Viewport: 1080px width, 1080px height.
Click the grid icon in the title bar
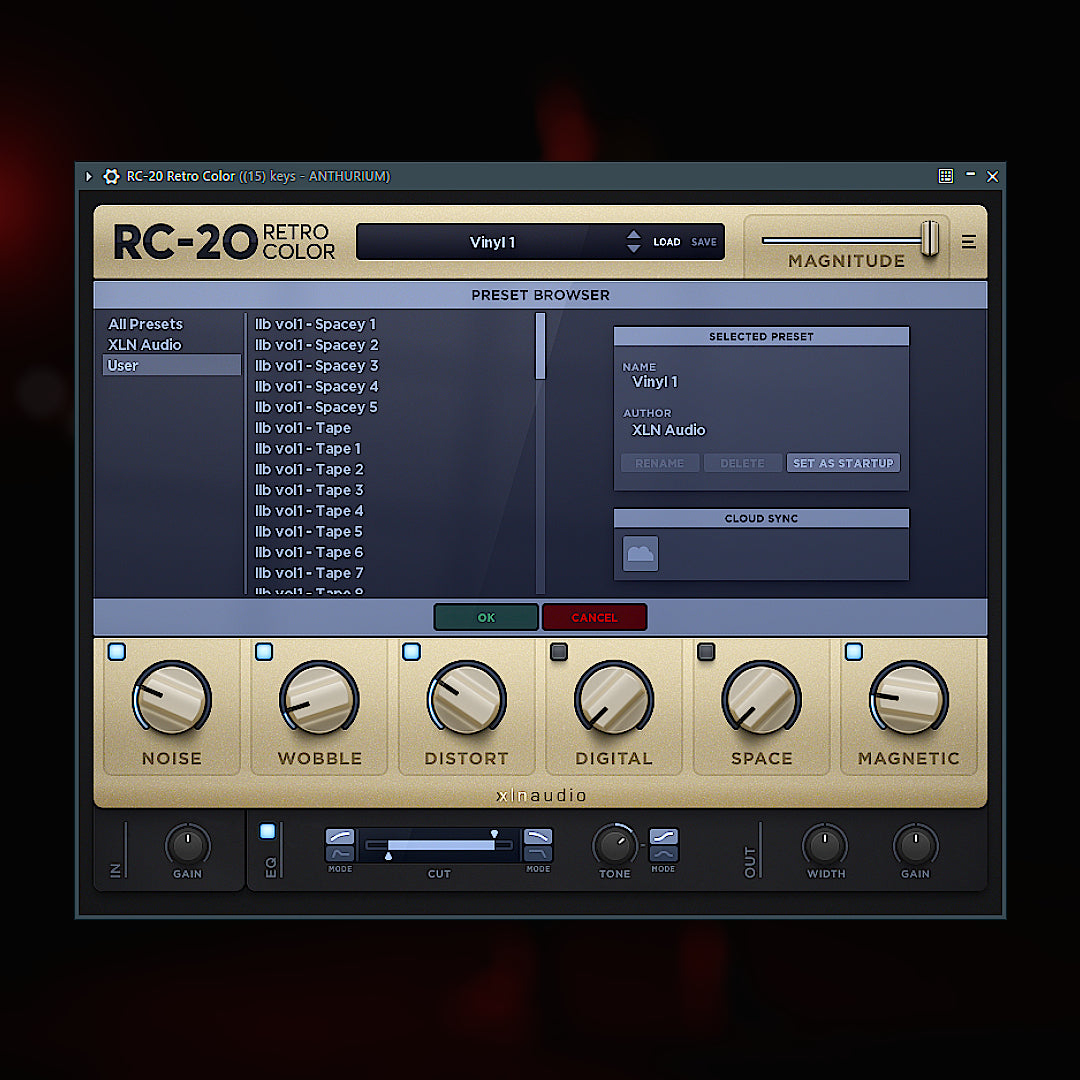tap(946, 176)
